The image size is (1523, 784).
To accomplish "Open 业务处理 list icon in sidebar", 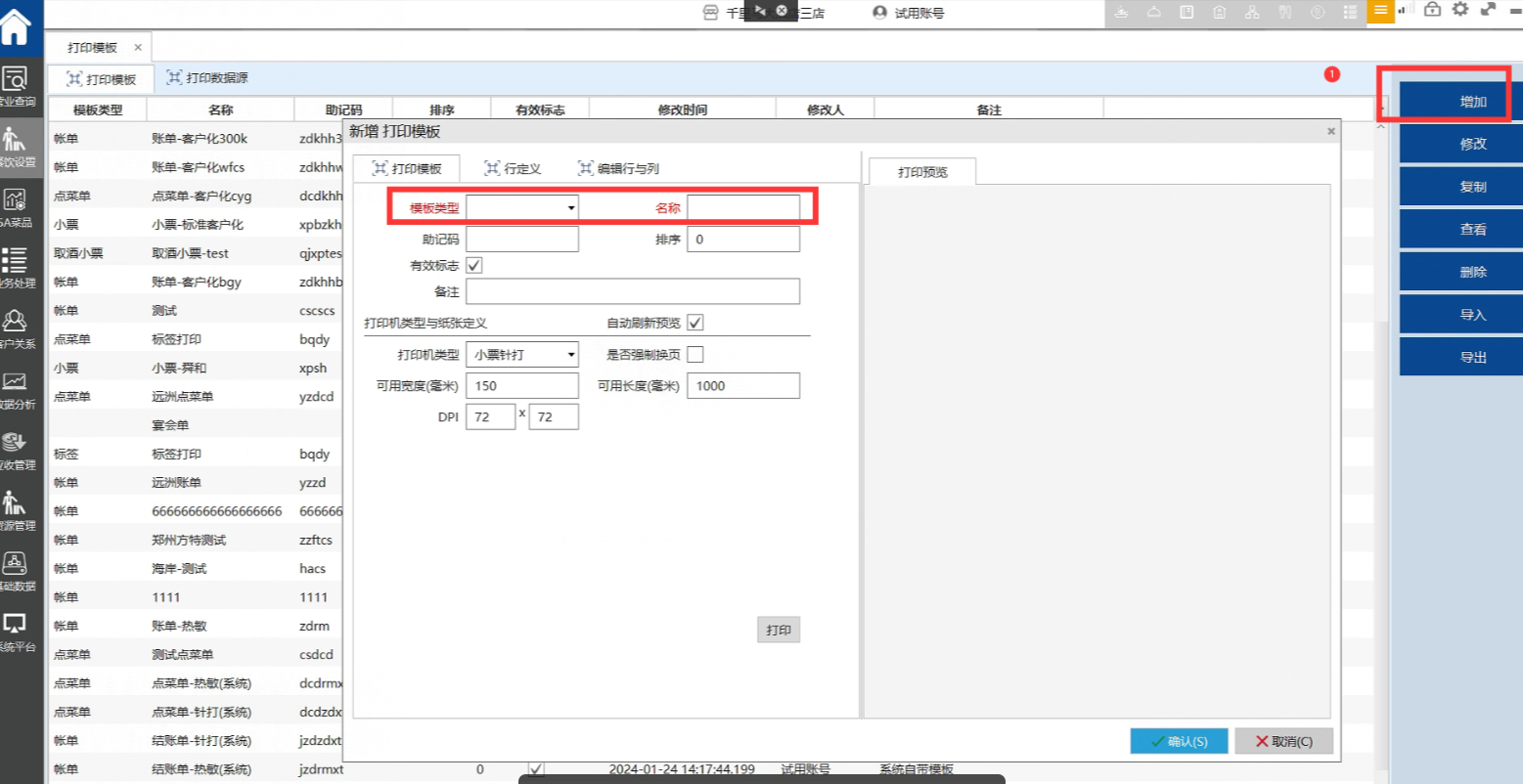I will (16, 267).
